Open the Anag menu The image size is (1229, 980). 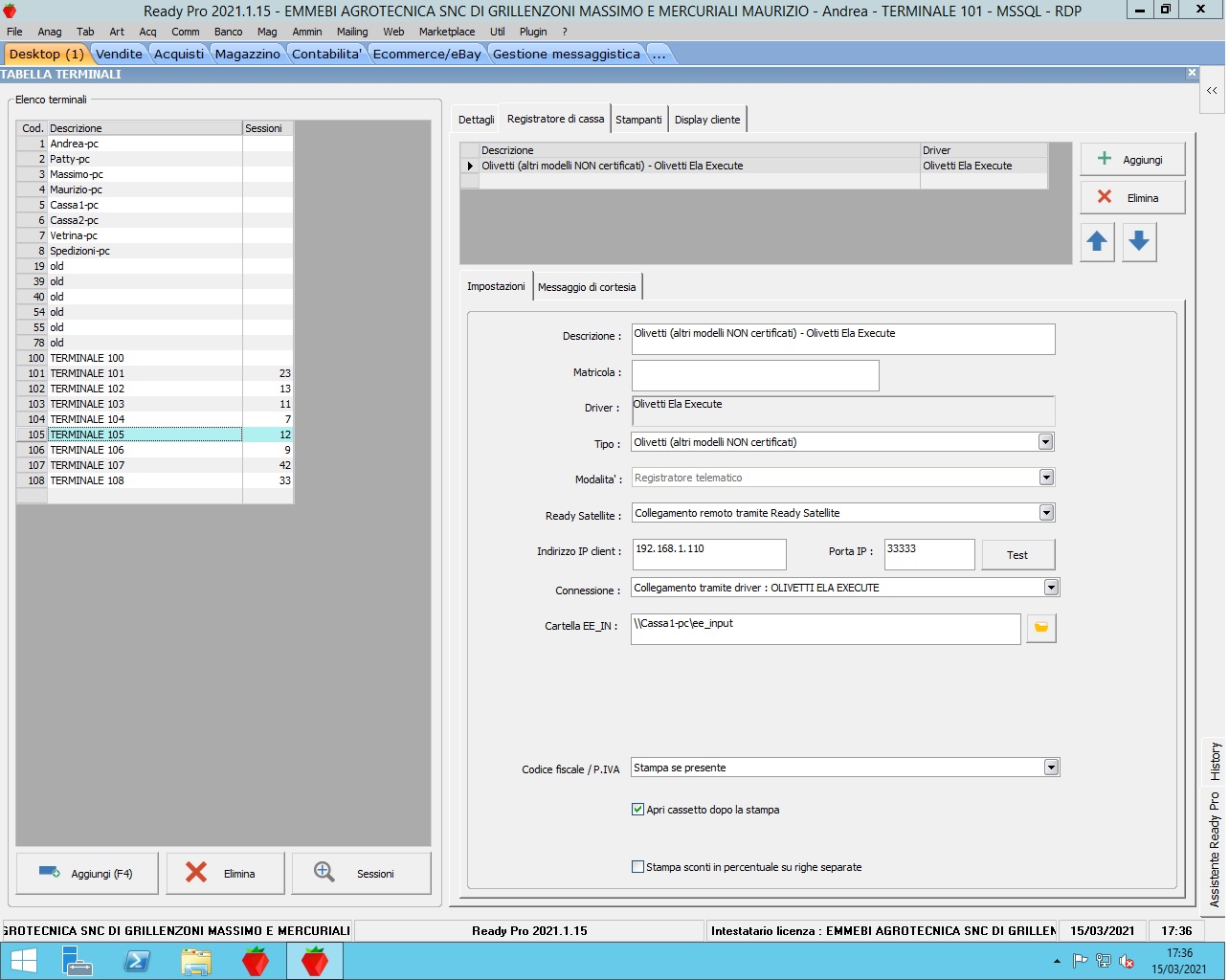coord(50,32)
